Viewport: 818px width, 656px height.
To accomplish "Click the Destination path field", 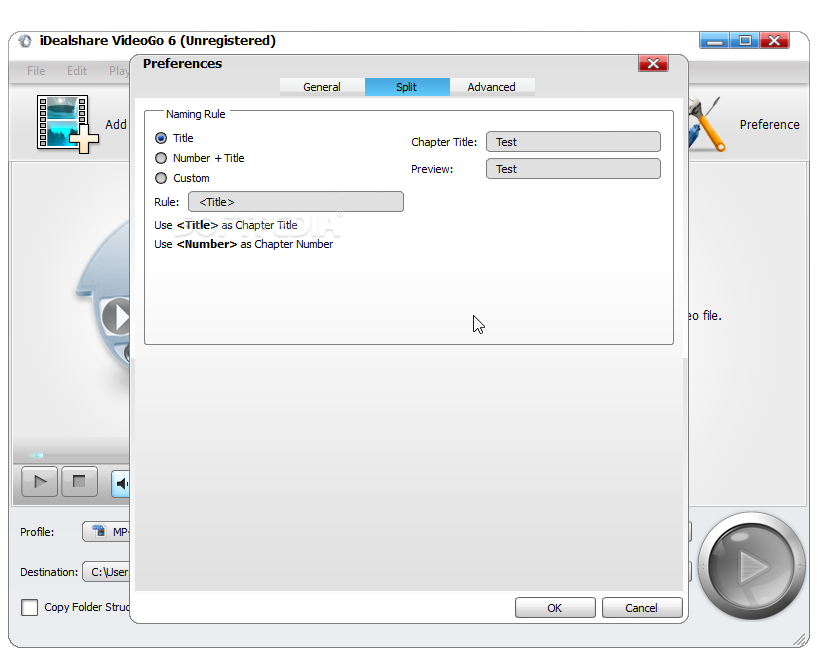I will [106, 572].
